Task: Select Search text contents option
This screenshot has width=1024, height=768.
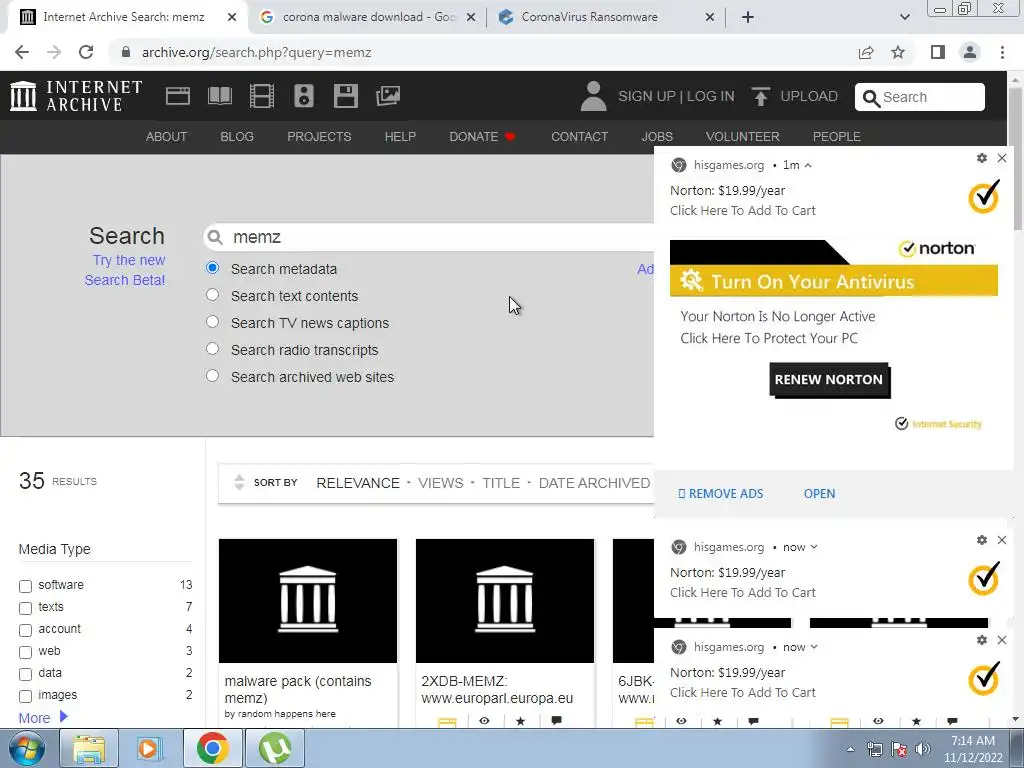Action: [212, 295]
